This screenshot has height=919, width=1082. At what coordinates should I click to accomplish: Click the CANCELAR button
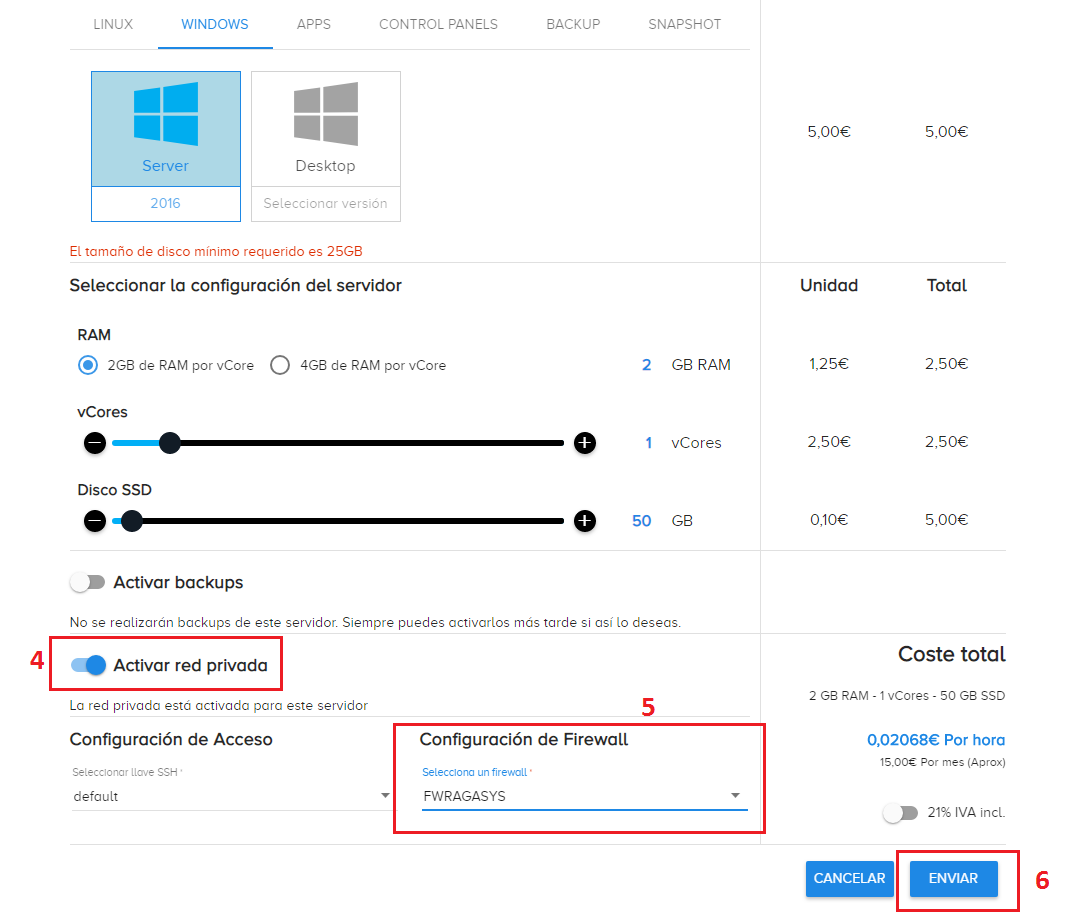tap(849, 879)
